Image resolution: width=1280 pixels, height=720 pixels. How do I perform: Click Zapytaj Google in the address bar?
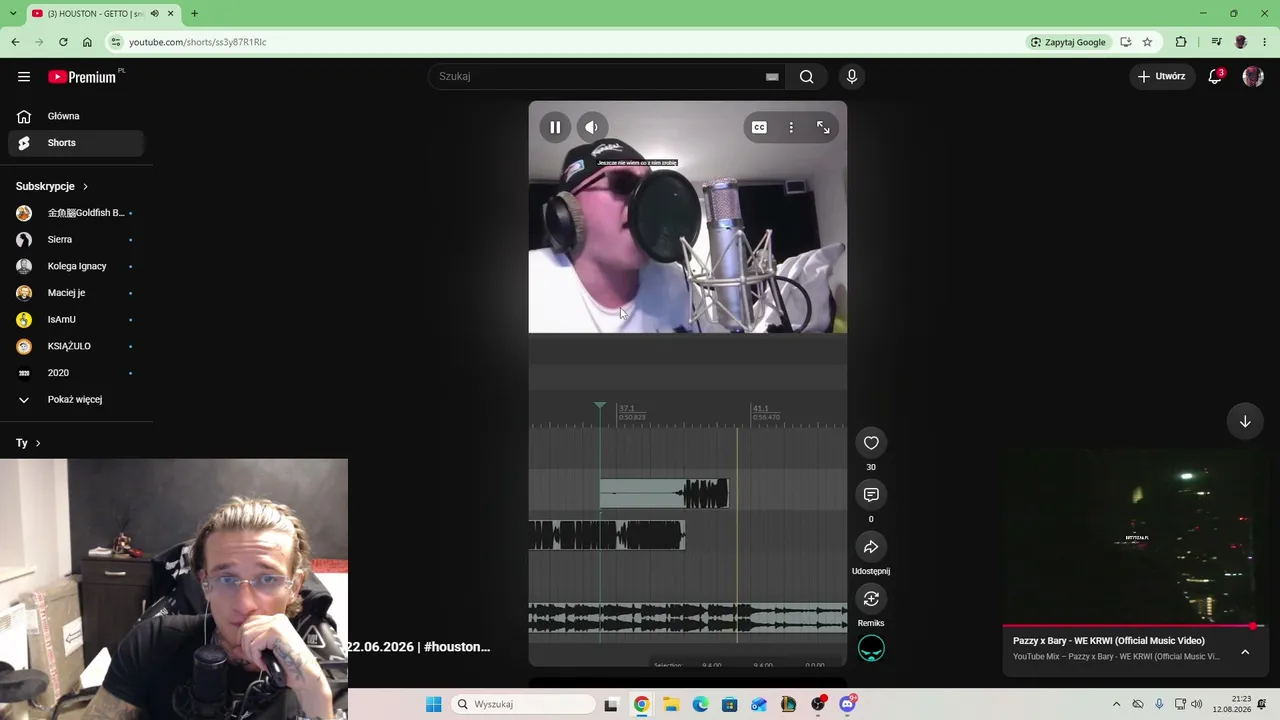tap(1069, 42)
